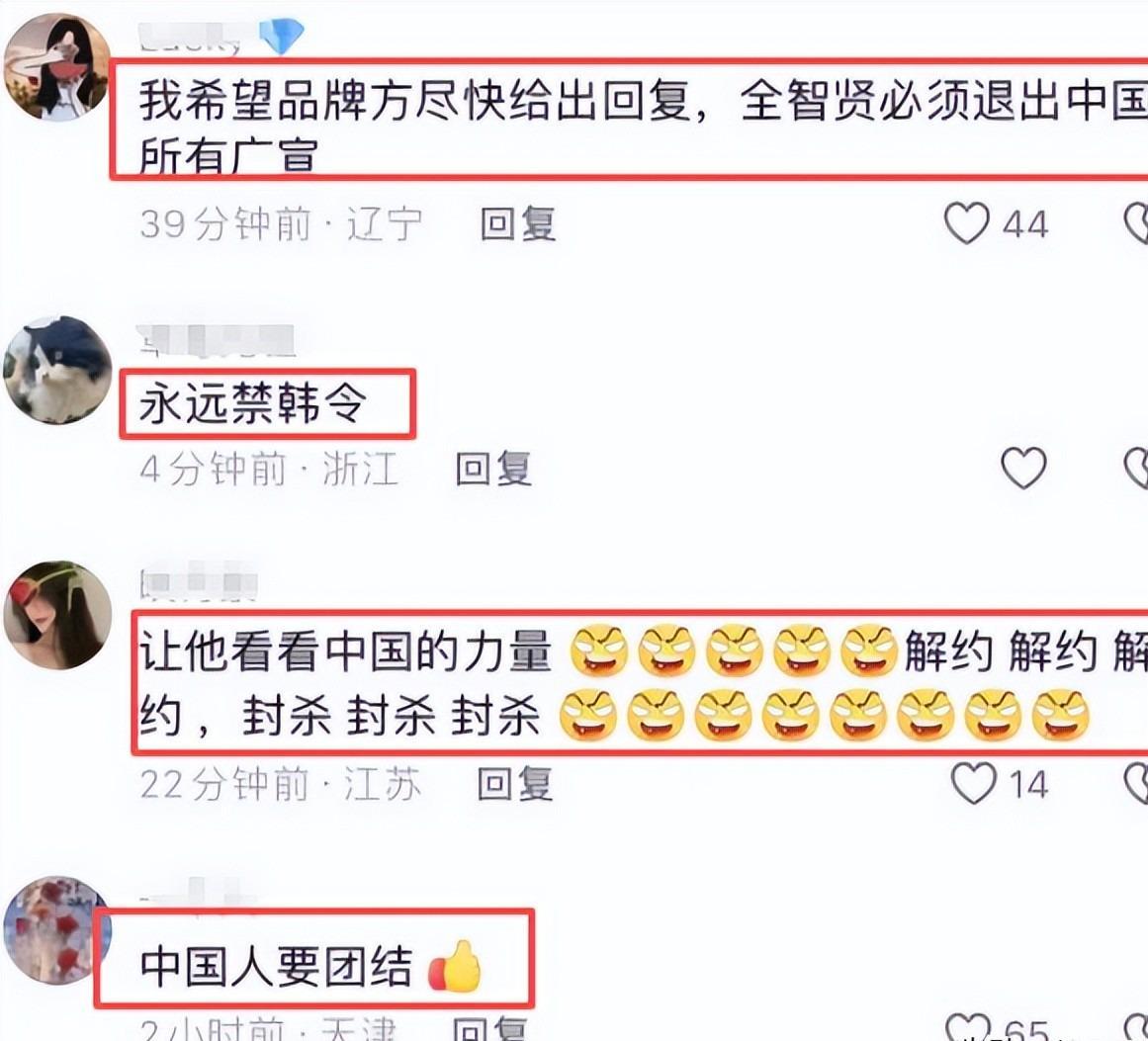This screenshot has width=1148, height=1041.
Task: Click the thumbs-up emoji after 中国人要团结
Action: 454,967
